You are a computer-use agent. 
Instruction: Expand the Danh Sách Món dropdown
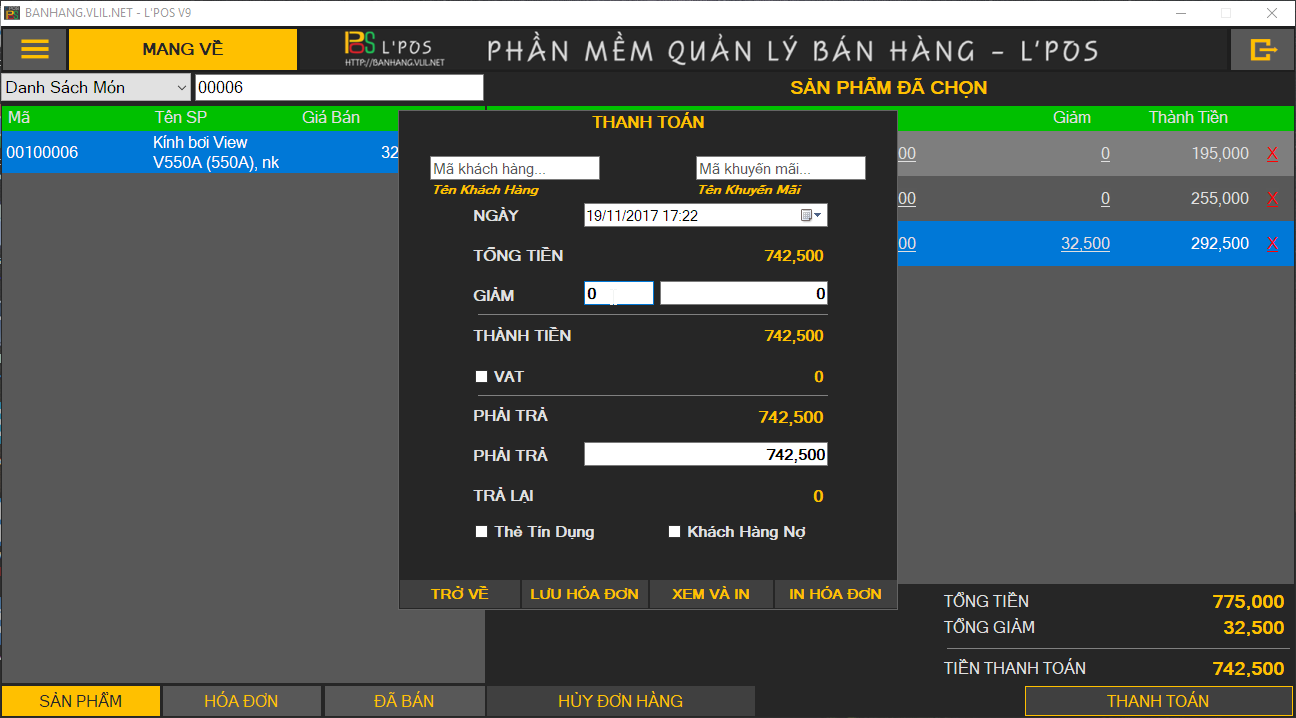181,87
